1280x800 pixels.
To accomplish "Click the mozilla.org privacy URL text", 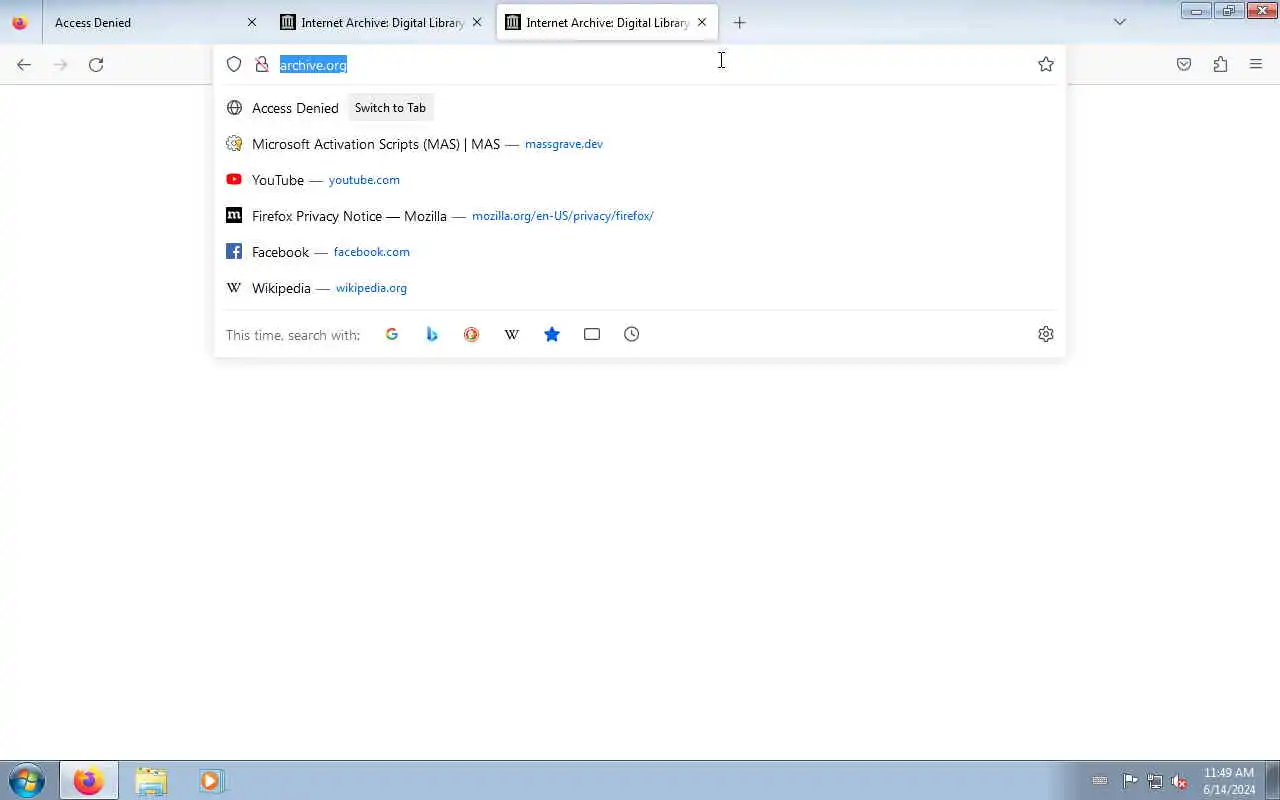I will [x=563, y=216].
